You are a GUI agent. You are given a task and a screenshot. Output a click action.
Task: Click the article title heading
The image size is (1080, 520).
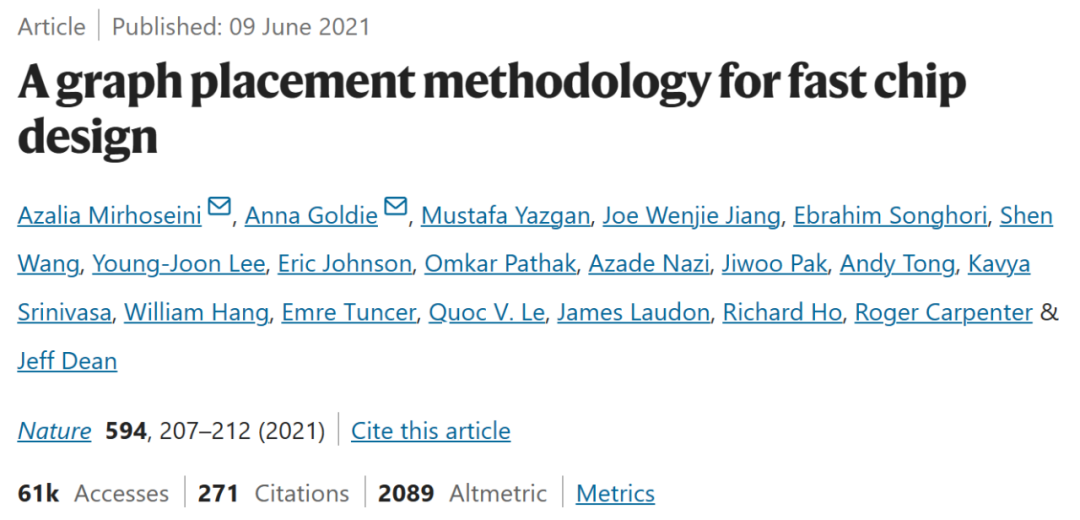[x=492, y=109]
